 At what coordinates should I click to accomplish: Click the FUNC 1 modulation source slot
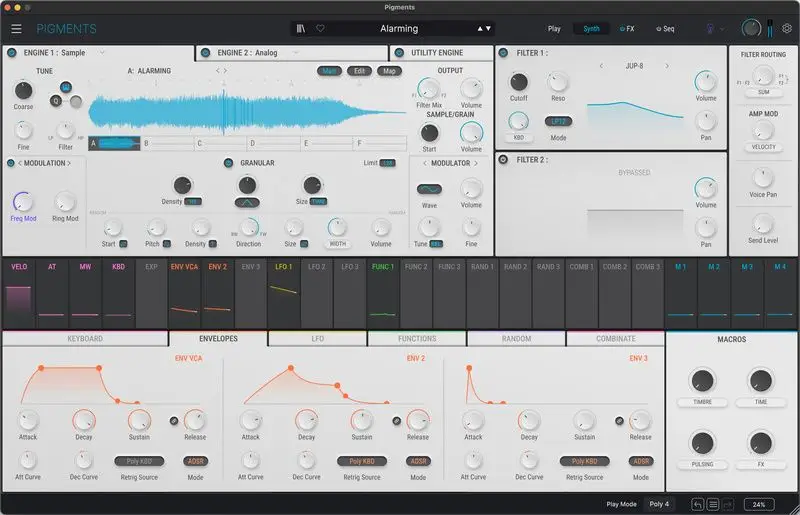pyautogui.click(x=383, y=293)
